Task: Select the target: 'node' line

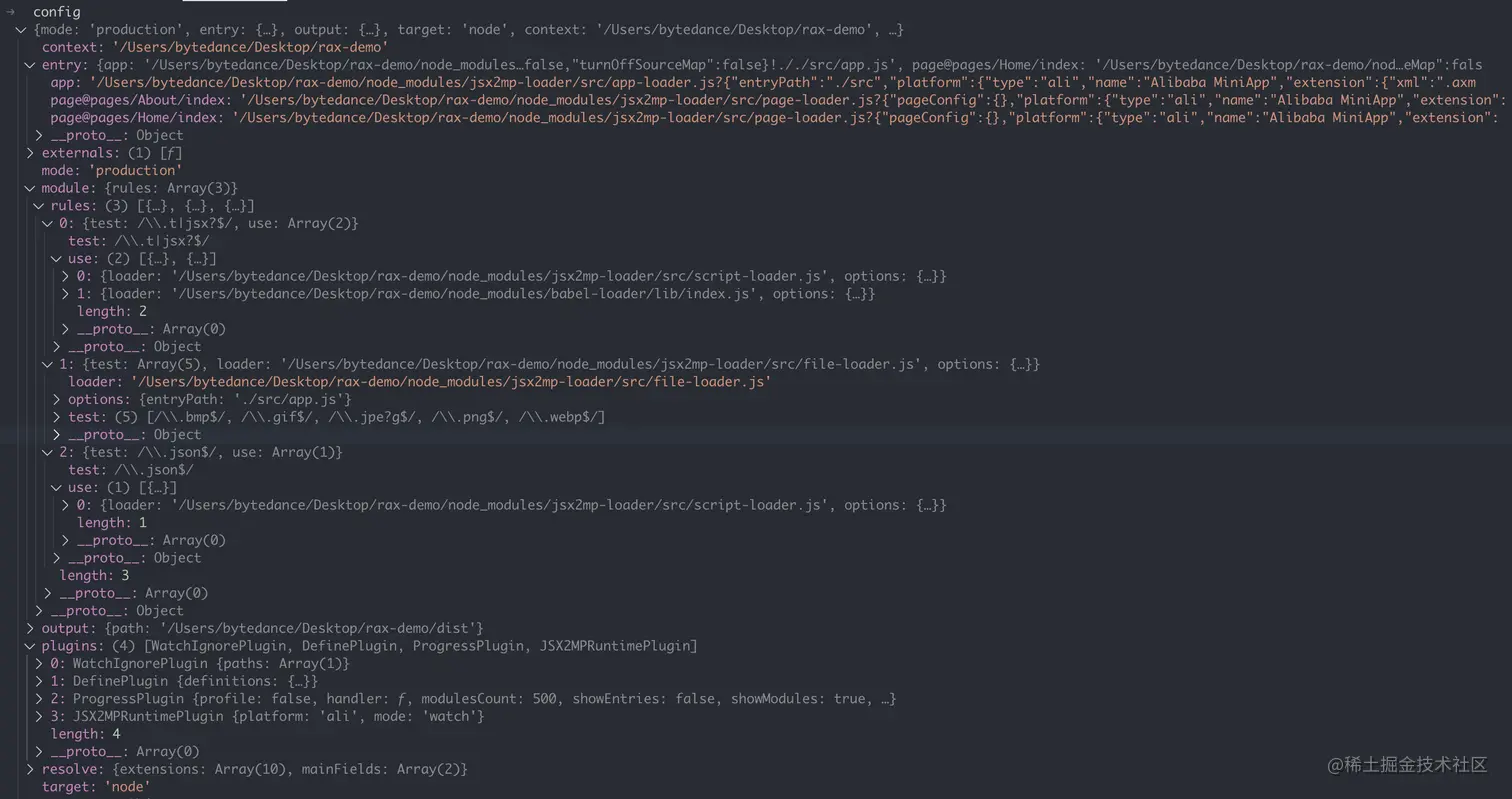Action: click(96, 787)
